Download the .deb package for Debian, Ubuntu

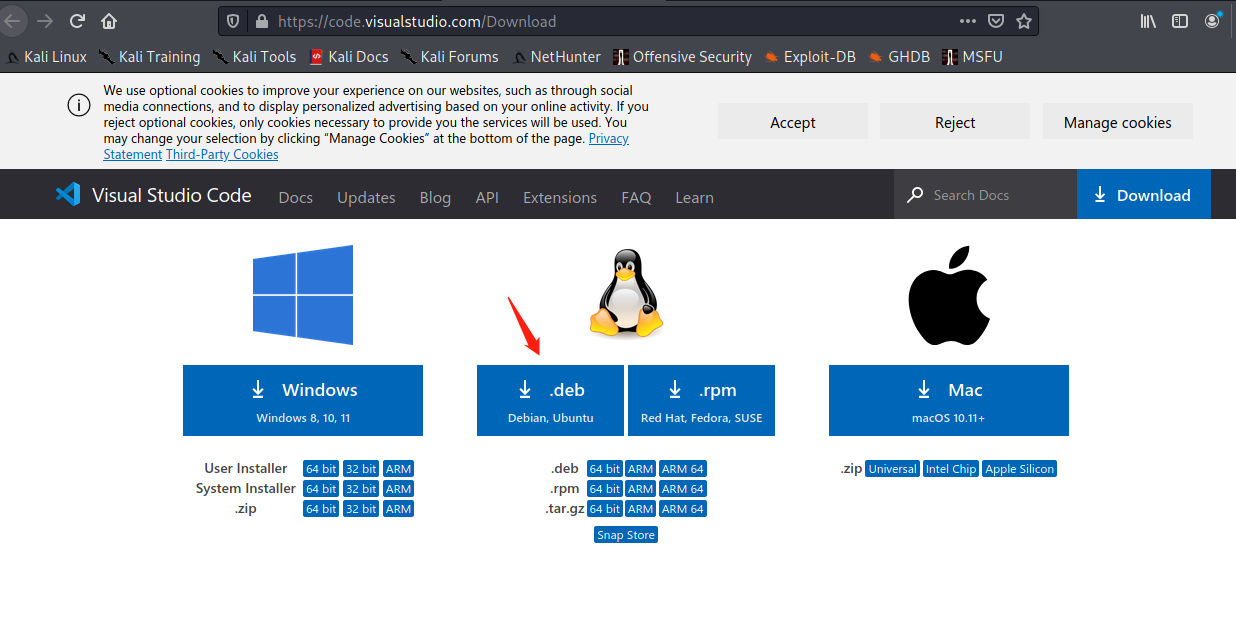[550, 400]
